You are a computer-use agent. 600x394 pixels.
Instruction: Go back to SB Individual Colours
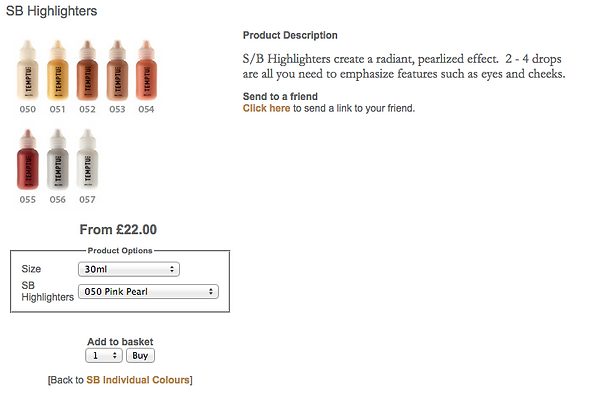[x=138, y=380]
